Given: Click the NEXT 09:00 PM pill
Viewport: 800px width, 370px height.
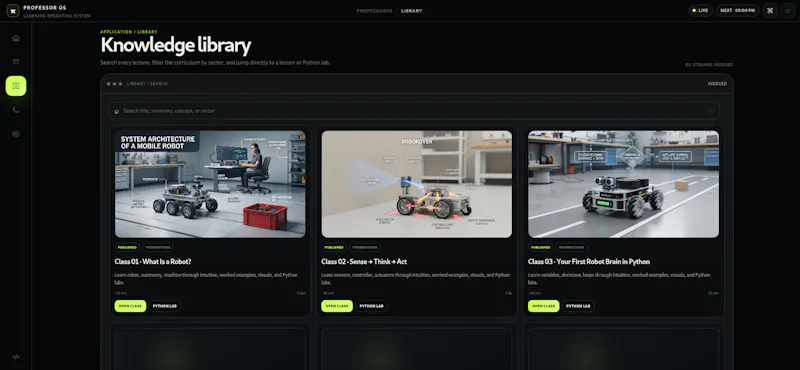Looking at the screenshot, I should 738,10.
